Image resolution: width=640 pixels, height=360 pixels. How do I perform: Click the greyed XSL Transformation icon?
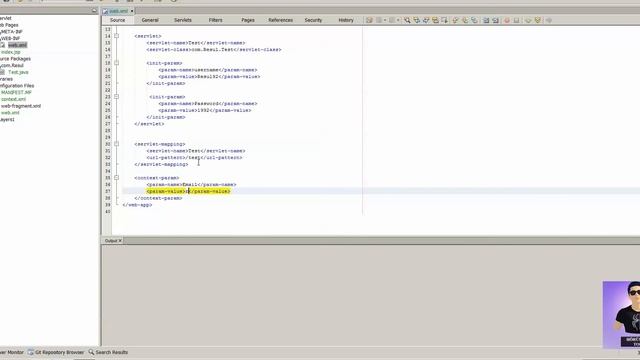tap(549, 20)
